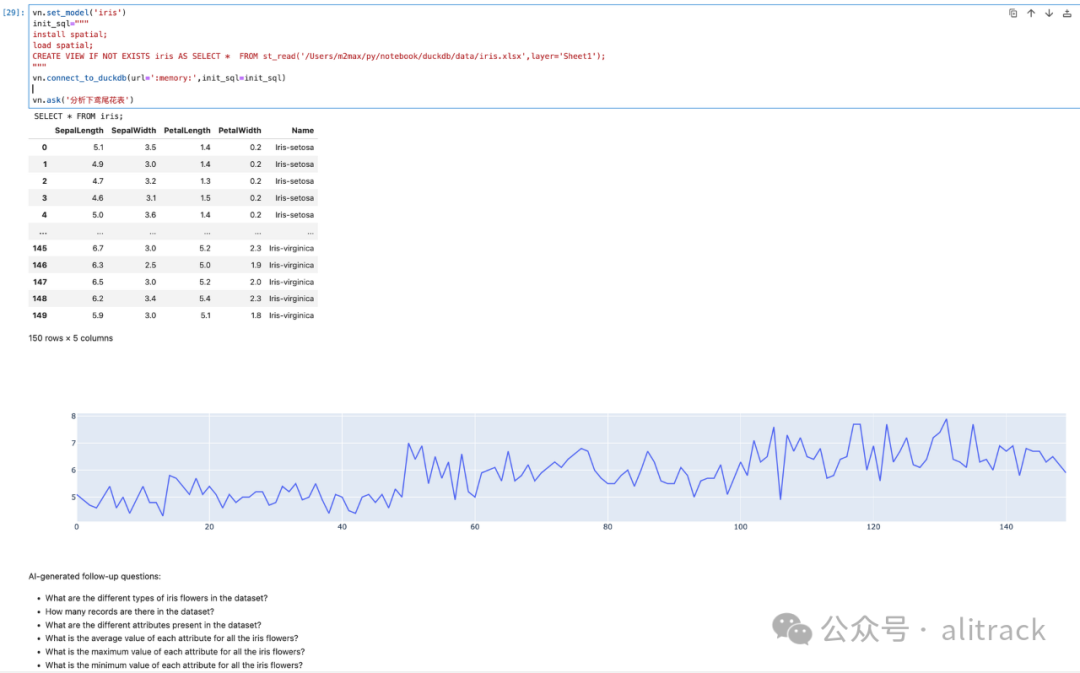The height and width of the screenshot is (673, 1080).
Task: Click the question about minimum value of each attribute
Action: point(174,665)
